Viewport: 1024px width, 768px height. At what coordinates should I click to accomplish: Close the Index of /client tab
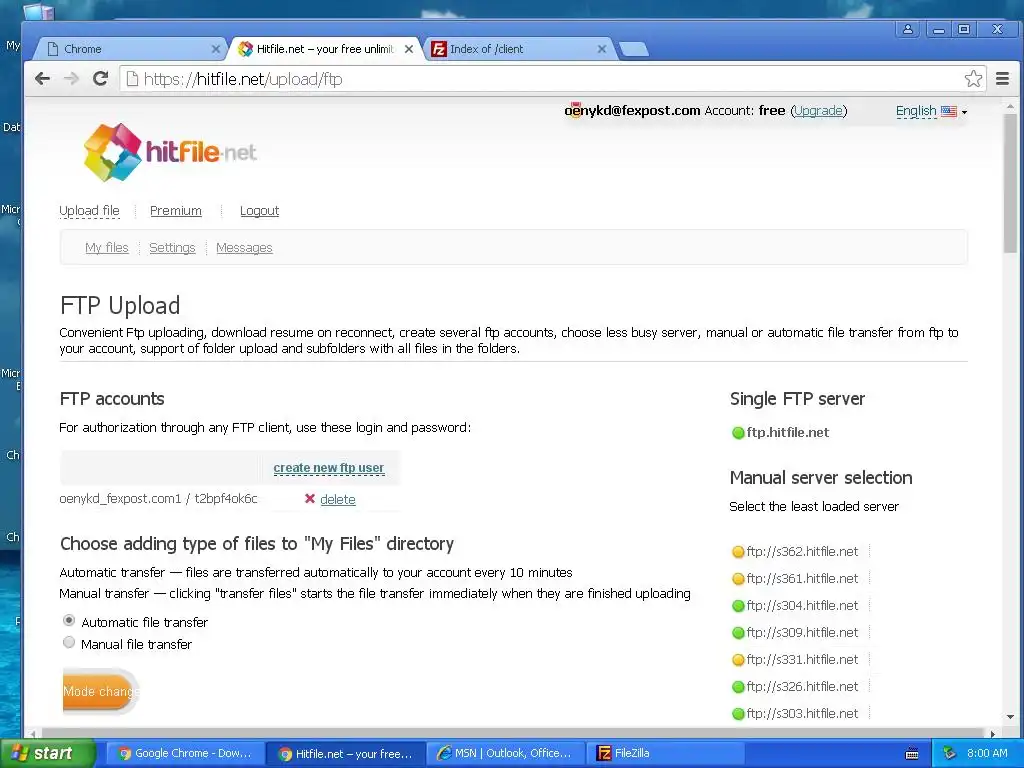[x=601, y=49]
